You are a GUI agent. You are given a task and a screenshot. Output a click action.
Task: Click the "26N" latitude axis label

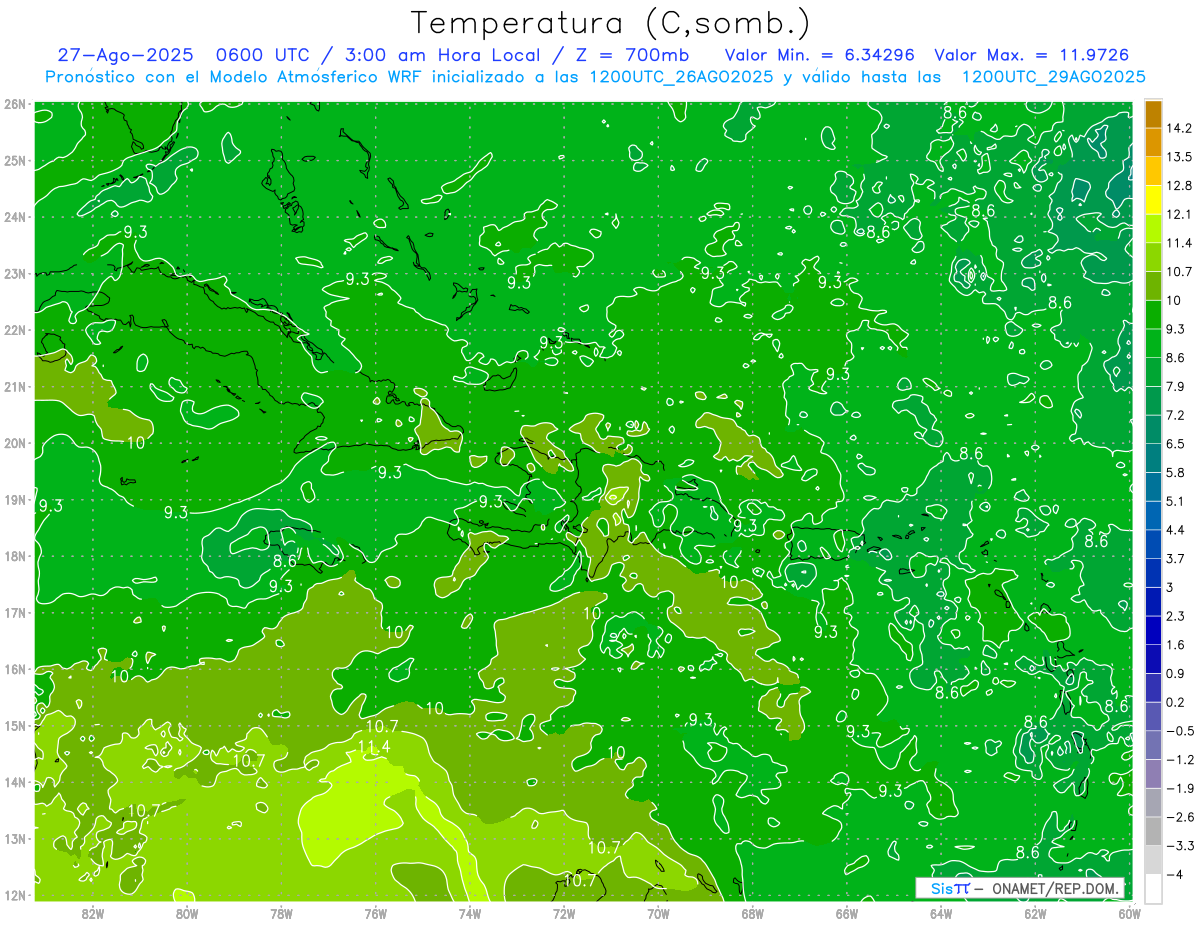14,104
